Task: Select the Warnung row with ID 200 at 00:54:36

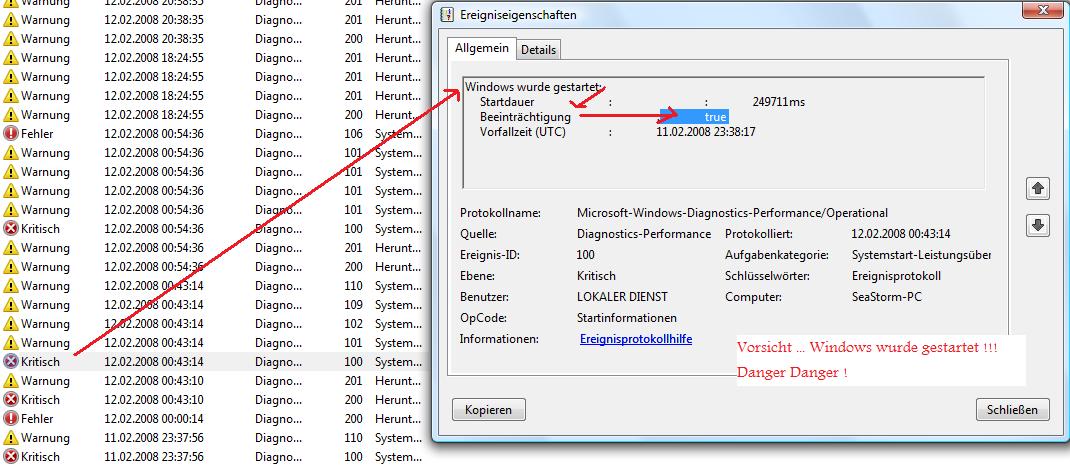Action: [213, 267]
